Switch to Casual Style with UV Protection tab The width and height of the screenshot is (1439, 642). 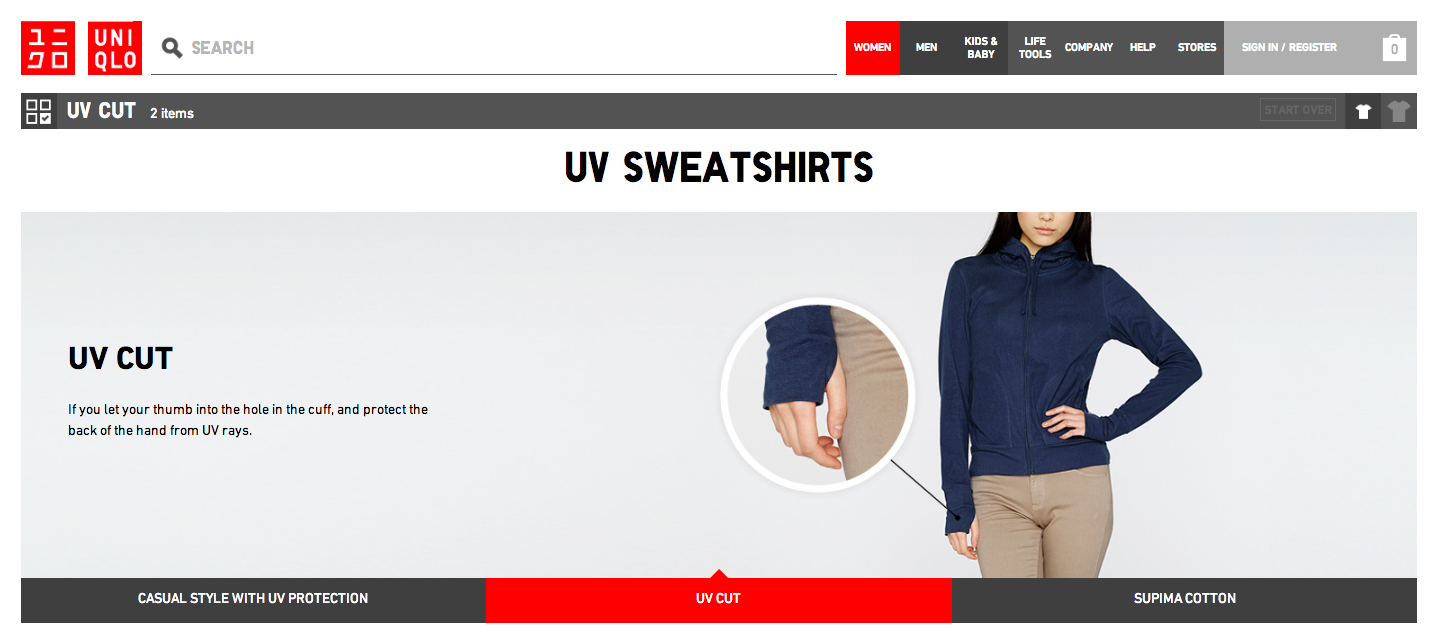point(253,599)
